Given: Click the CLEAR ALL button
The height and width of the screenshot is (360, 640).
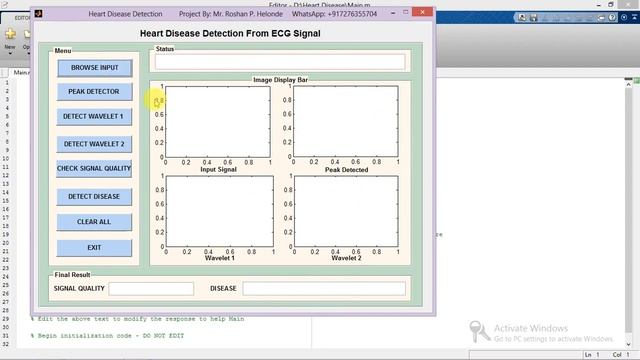Looking at the screenshot, I should pos(94,222).
